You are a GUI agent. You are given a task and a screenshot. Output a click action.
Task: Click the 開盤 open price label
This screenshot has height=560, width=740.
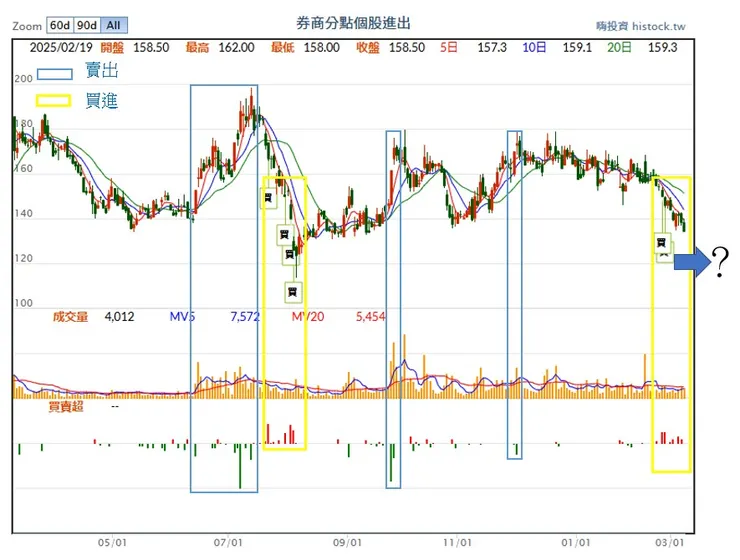click(x=112, y=48)
